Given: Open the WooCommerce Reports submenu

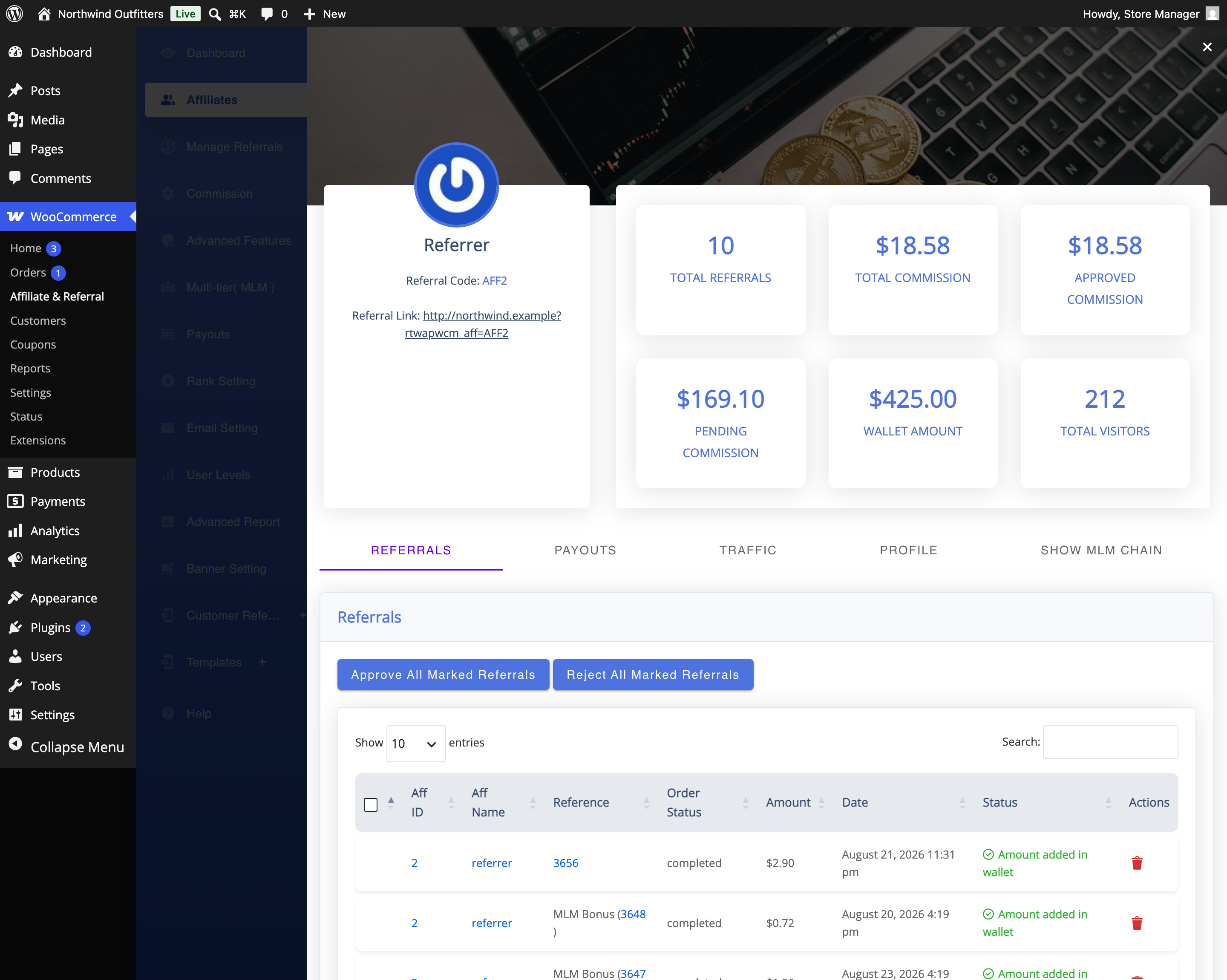Looking at the screenshot, I should [30, 368].
